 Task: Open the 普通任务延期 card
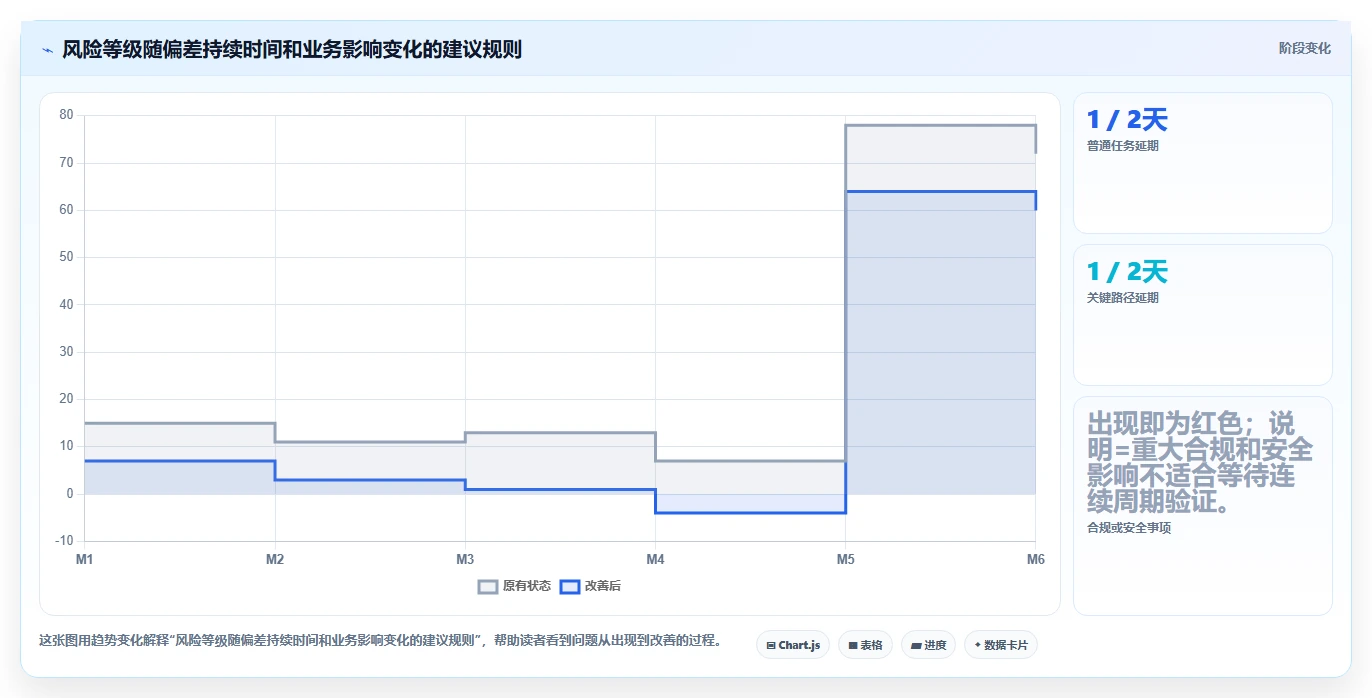(1202, 163)
